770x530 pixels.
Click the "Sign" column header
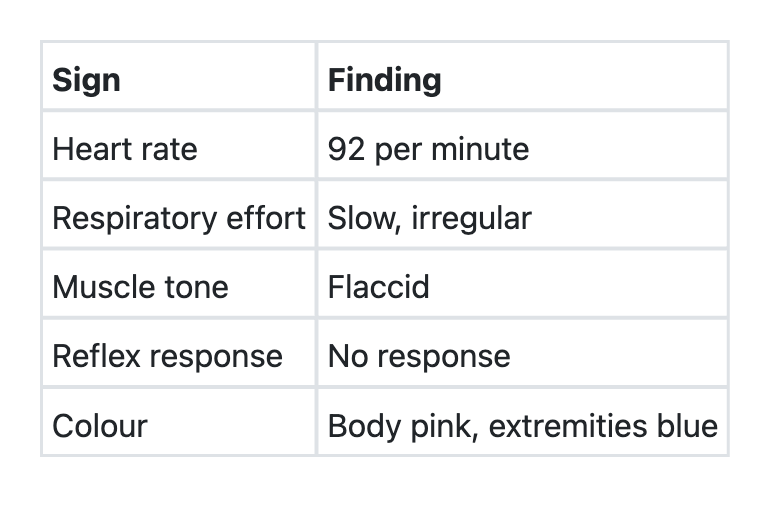click(x=87, y=80)
